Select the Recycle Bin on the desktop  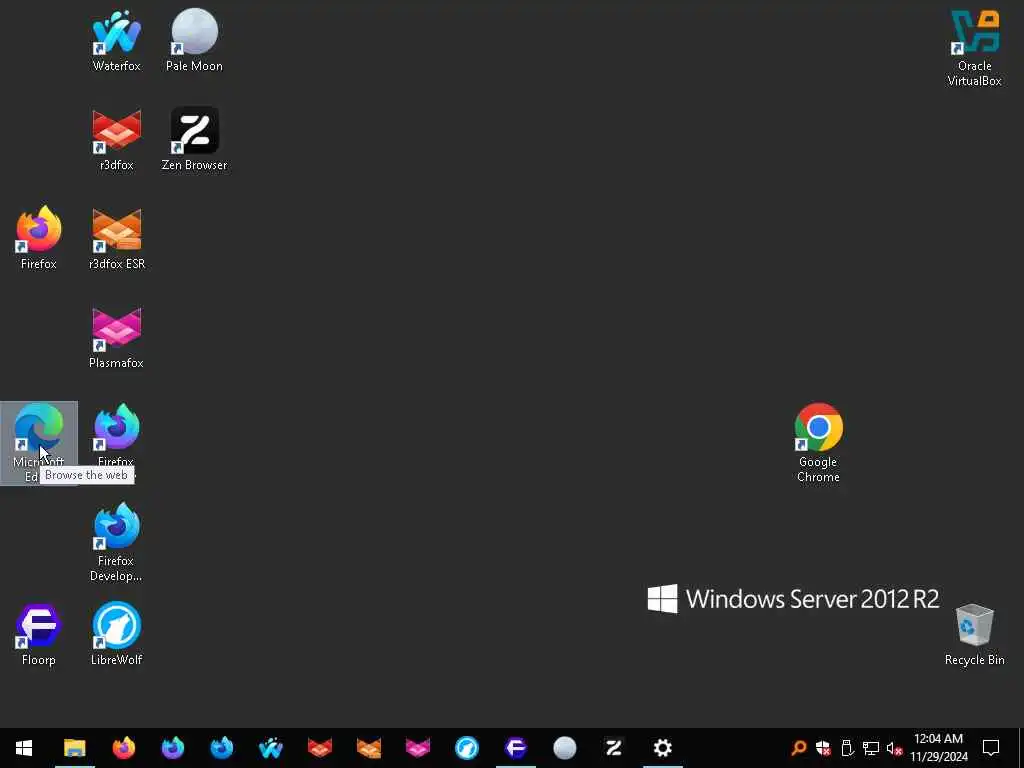tap(974, 634)
